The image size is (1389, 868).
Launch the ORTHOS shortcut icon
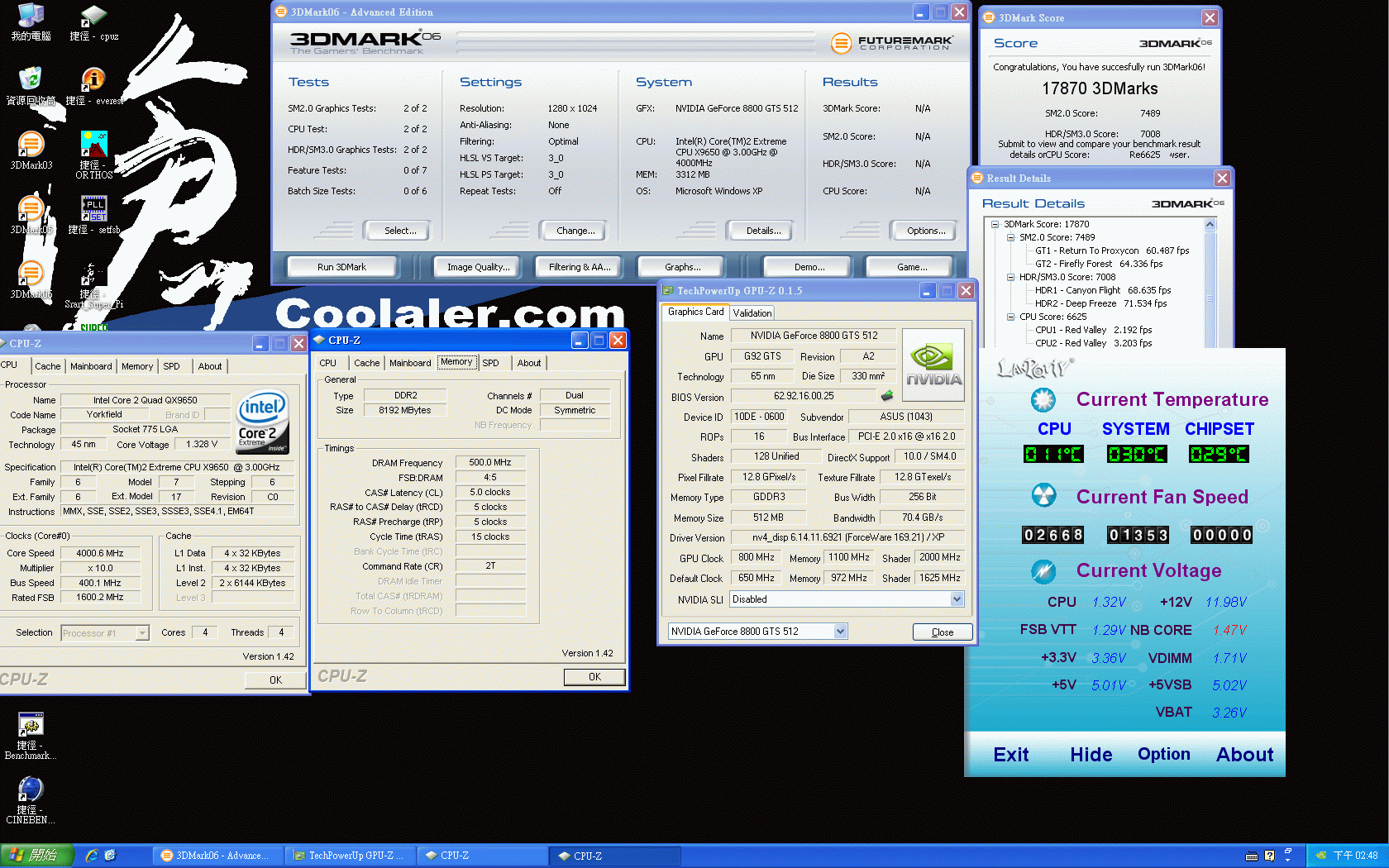pyautogui.click(x=93, y=155)
